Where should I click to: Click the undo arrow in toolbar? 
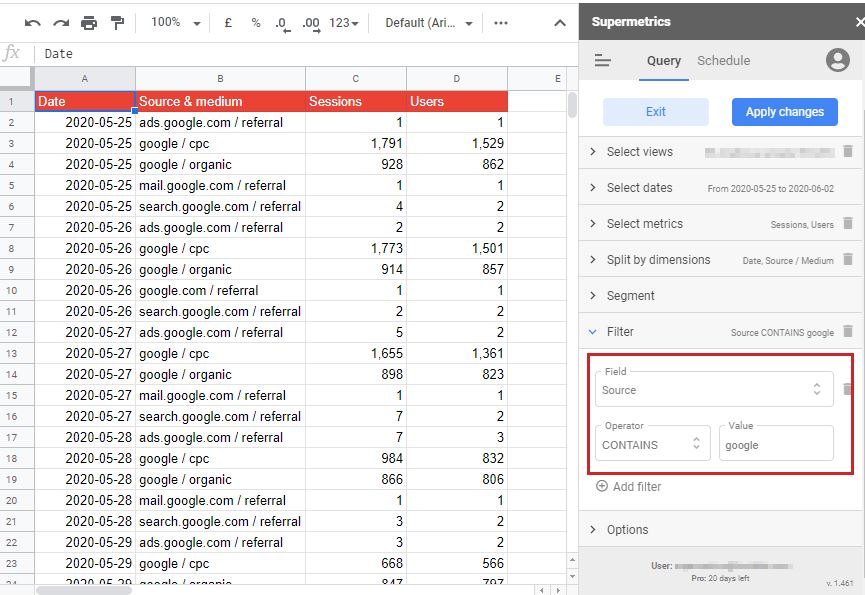click(33, 23)
